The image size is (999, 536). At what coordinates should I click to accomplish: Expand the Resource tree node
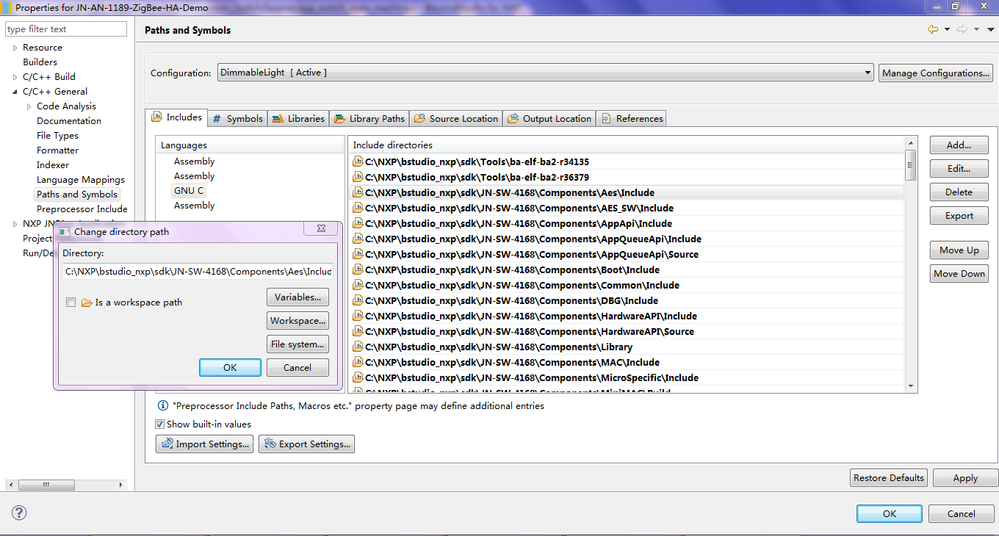[x=15, y=48]
